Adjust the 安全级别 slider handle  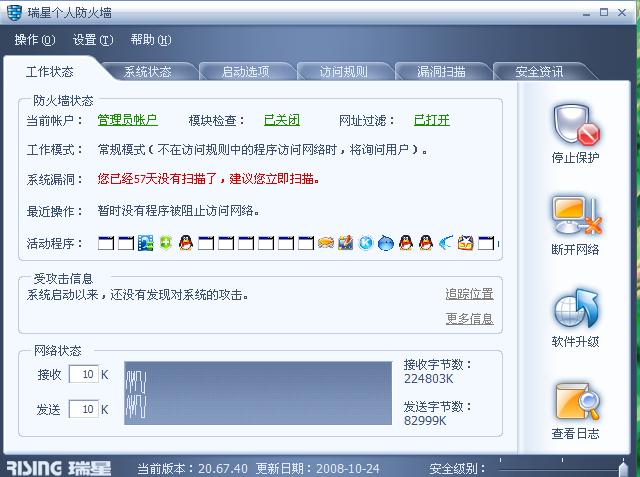click(x=623, y=468)
